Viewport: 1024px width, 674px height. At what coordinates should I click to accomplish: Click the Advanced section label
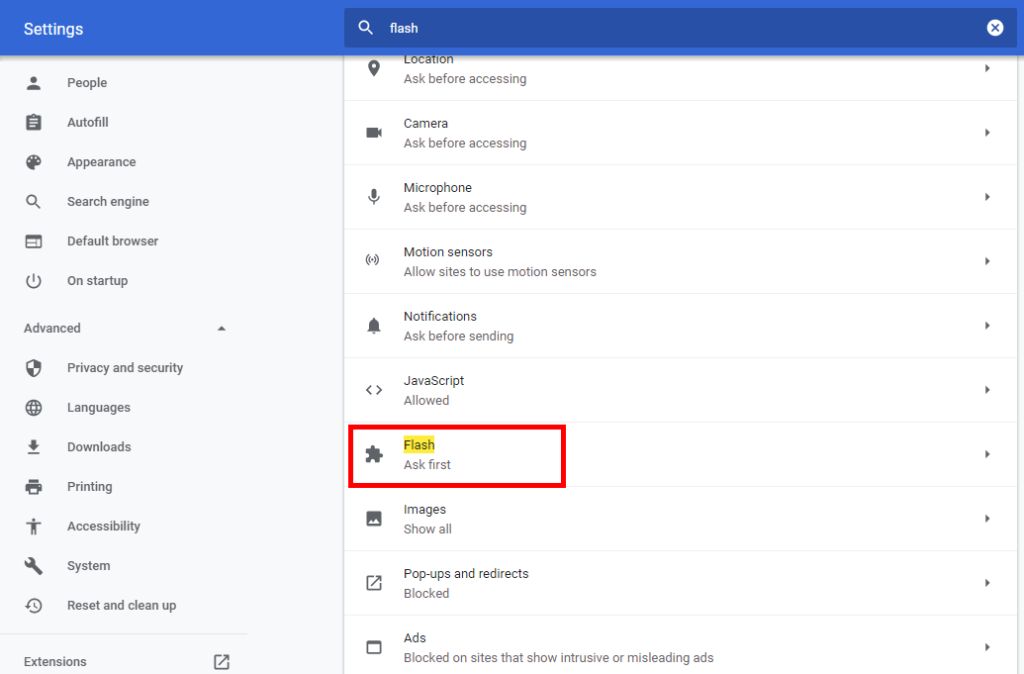pos(52,328)
